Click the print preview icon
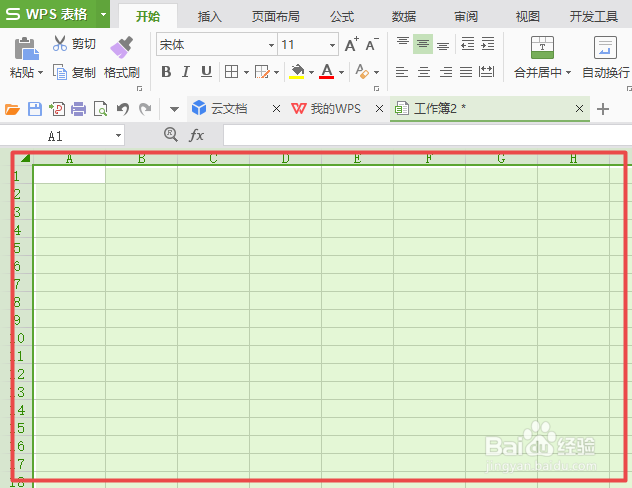The height and width of the screenshot is (488, 632). (100, 109)
